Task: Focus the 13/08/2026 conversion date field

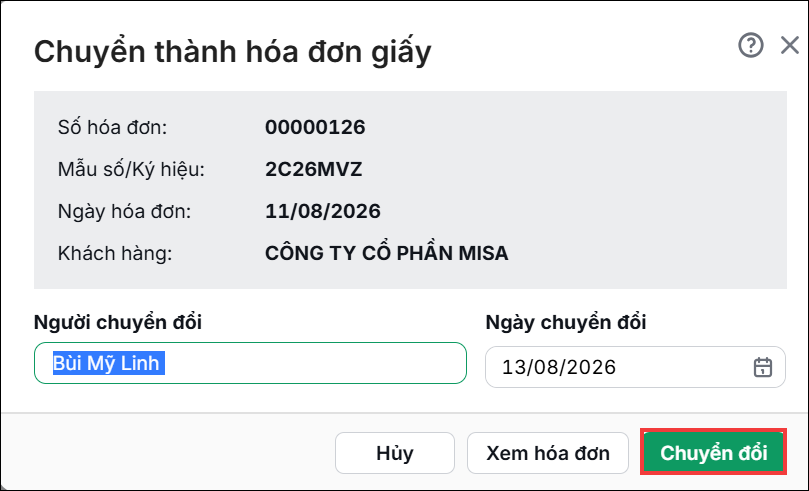Action: (x=635, y=367)
